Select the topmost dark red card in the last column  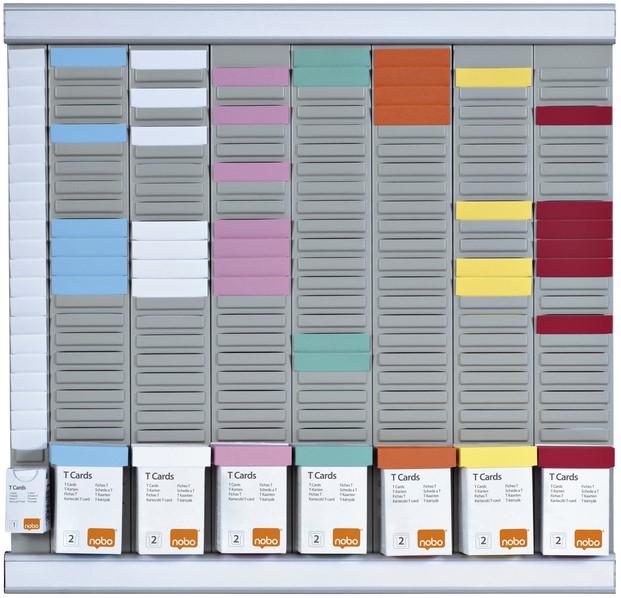(573, 115)
